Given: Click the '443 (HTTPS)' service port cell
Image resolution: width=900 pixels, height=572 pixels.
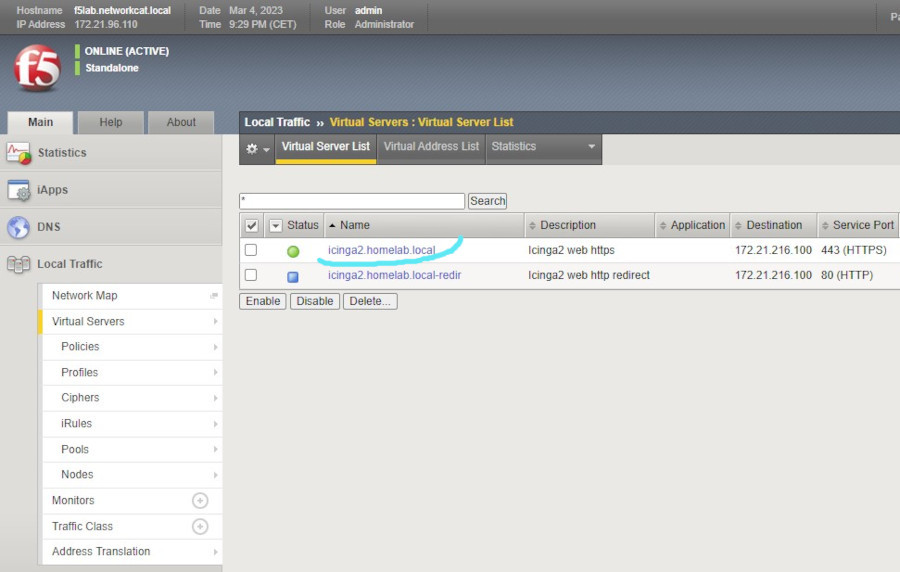Looking at the screenshot, I should click(854, 250).
